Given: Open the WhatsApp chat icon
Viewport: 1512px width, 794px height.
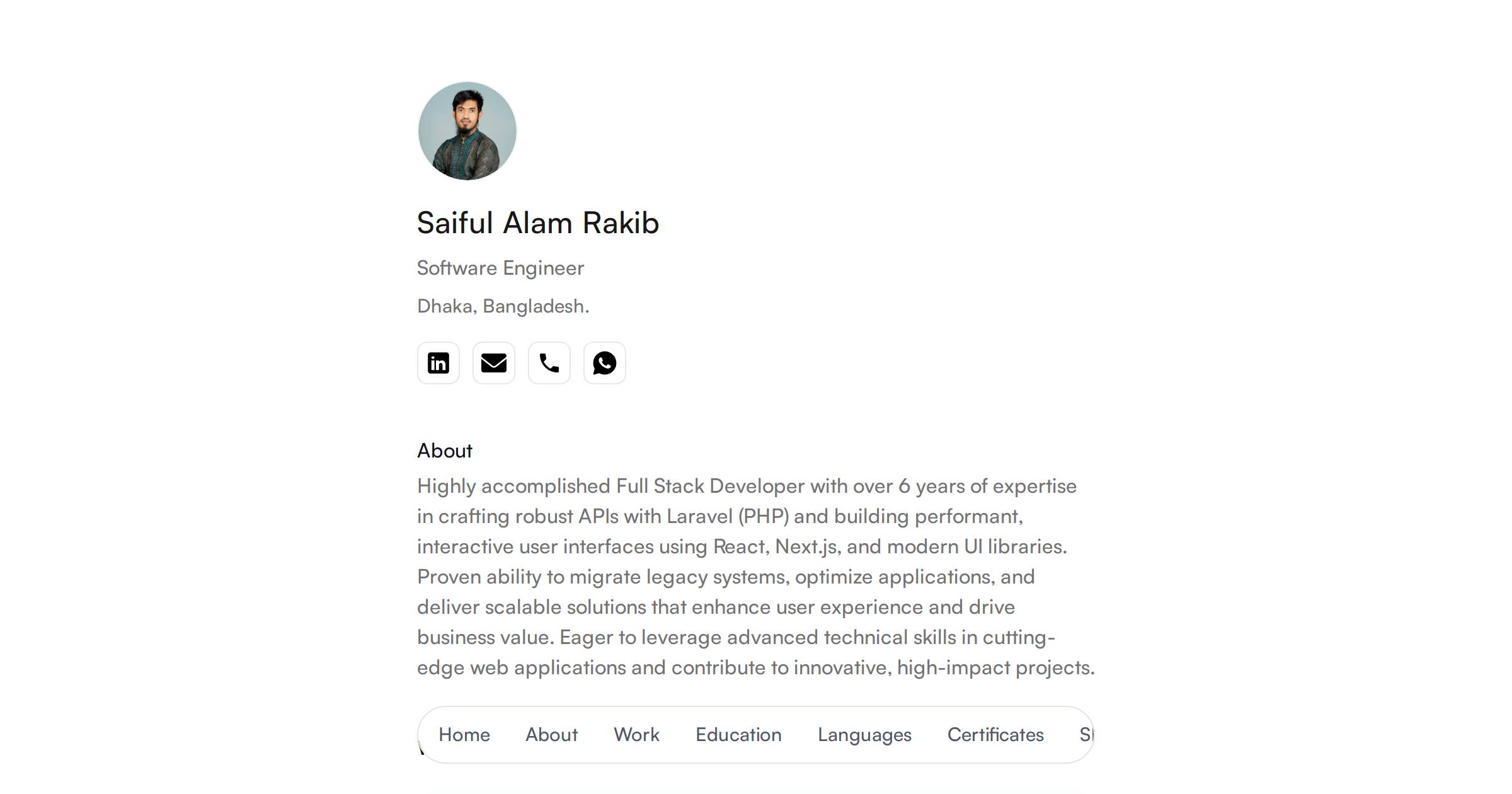Looking at the screenshot, I should tap(605, 363).
